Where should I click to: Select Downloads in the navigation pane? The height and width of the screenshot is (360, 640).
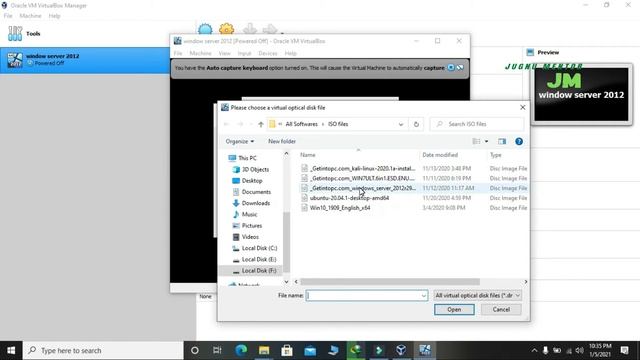point(251,203)
